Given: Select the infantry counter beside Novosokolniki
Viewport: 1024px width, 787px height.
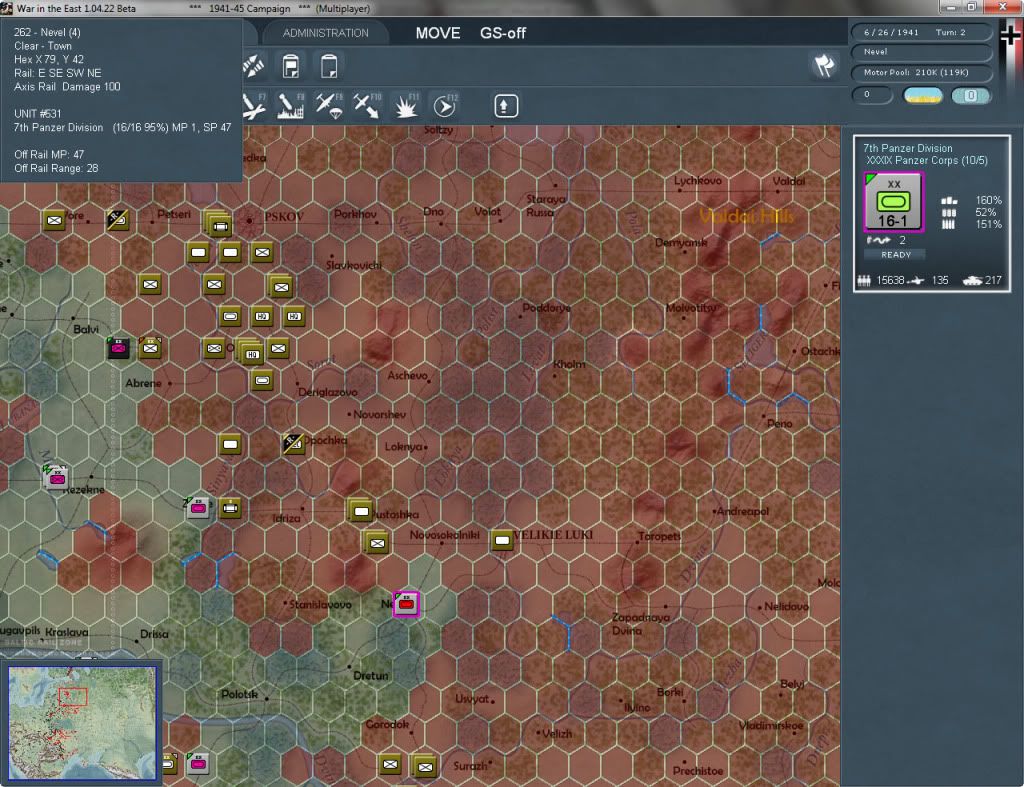Looking at the screenshot, I should tap(377, 543).
